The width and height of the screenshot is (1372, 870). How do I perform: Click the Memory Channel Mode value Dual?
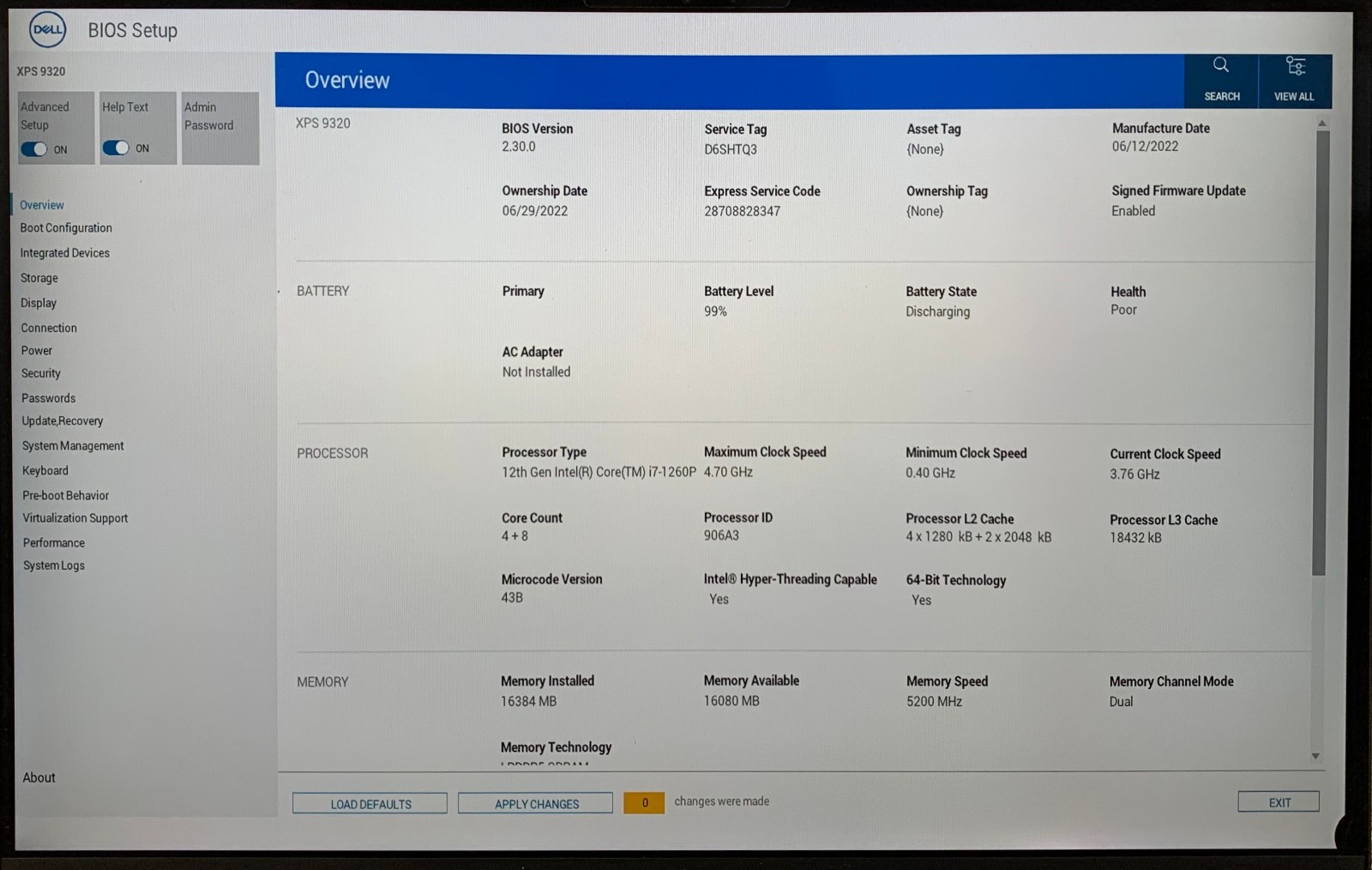point(1121,702)
